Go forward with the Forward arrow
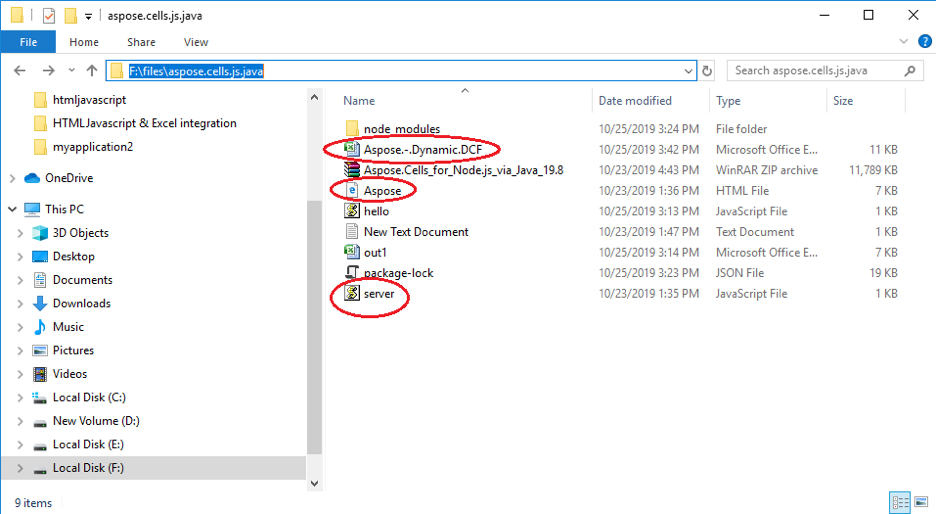 pos(48,70)
